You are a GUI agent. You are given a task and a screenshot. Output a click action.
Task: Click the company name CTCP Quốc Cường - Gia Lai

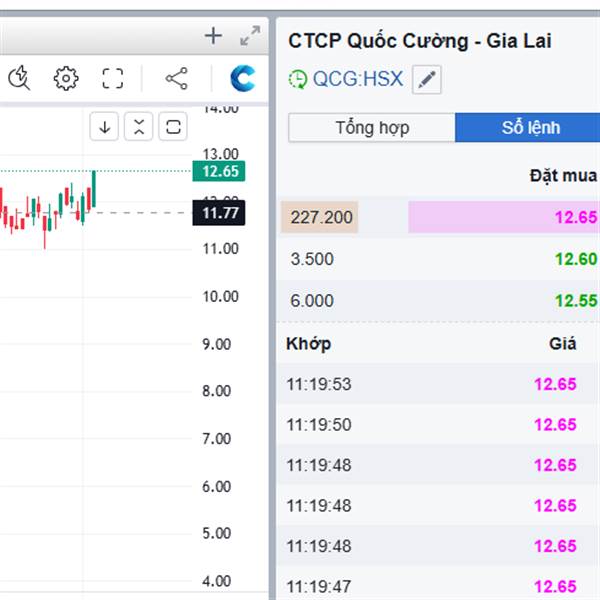420,41
